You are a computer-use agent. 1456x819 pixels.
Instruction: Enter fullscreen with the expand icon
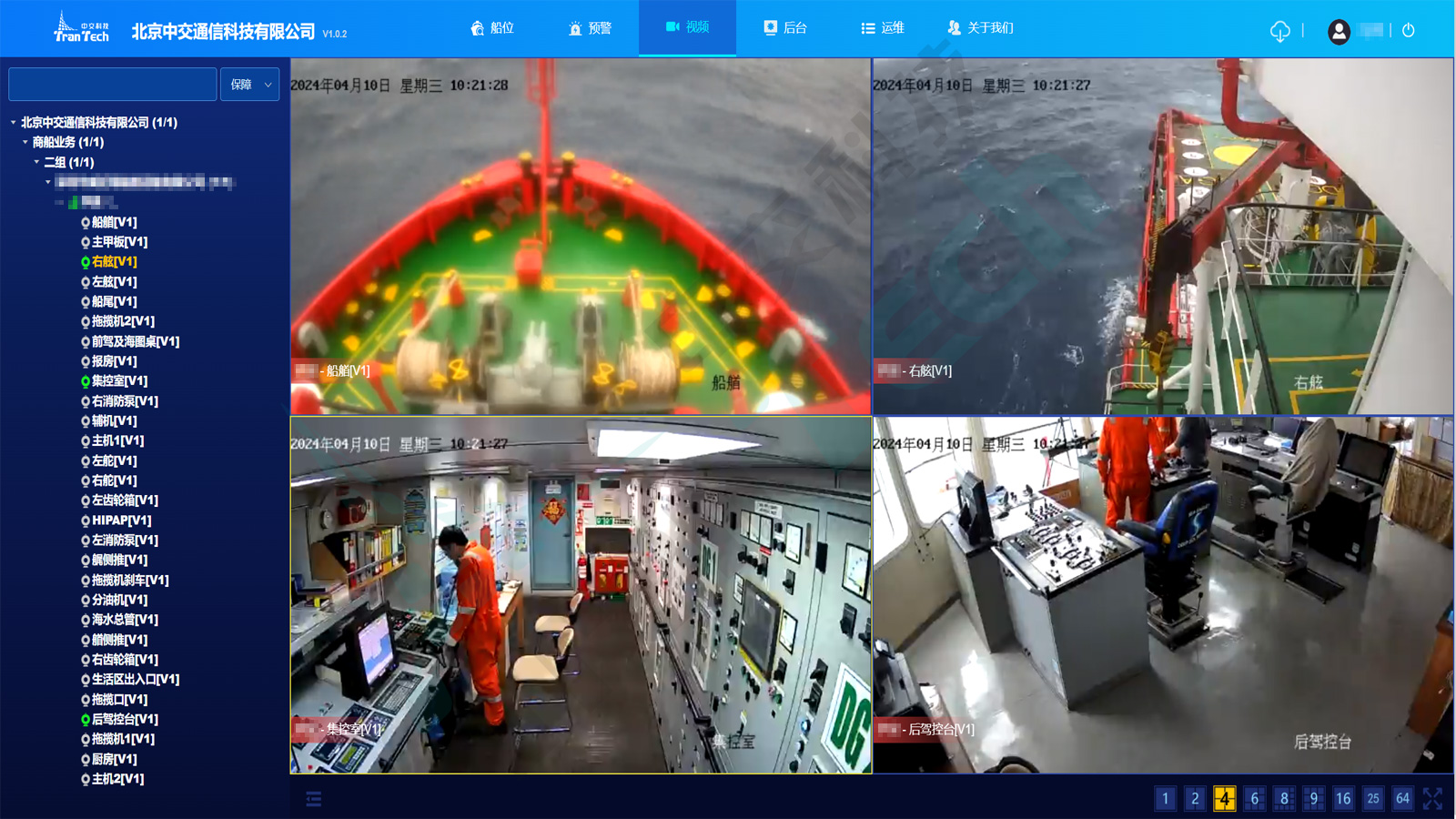[1432, 798]
